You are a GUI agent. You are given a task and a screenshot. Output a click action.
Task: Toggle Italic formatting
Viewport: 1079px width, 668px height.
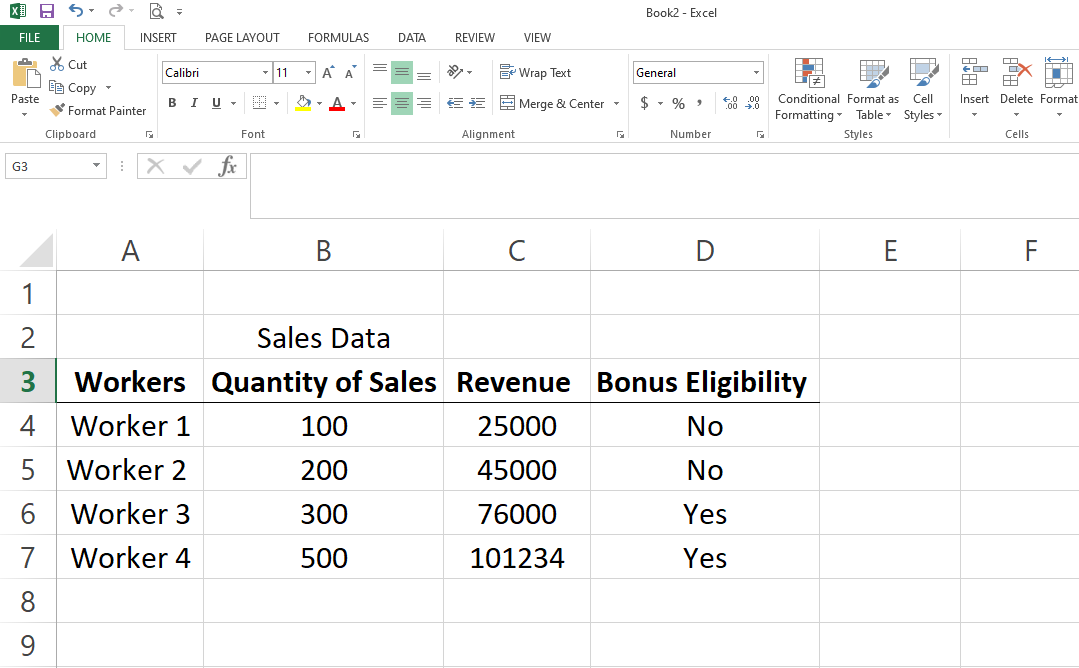tap(193, 103)
